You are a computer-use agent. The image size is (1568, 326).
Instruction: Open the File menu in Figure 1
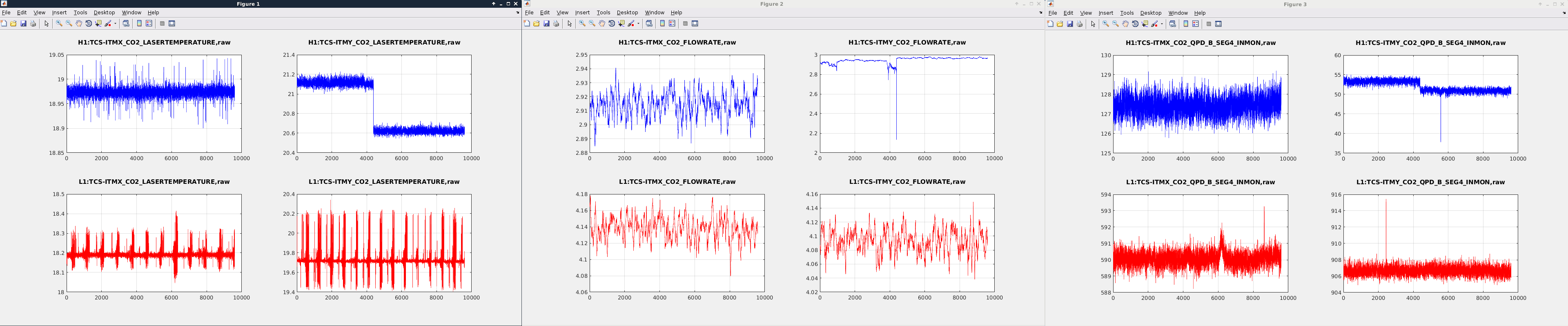pos(6,13)
